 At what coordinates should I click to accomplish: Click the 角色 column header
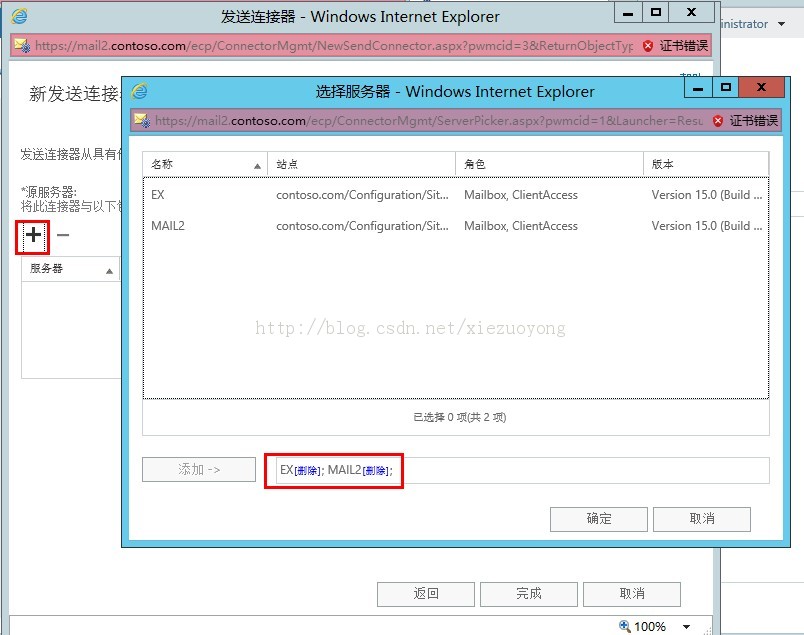coord(549,164)
